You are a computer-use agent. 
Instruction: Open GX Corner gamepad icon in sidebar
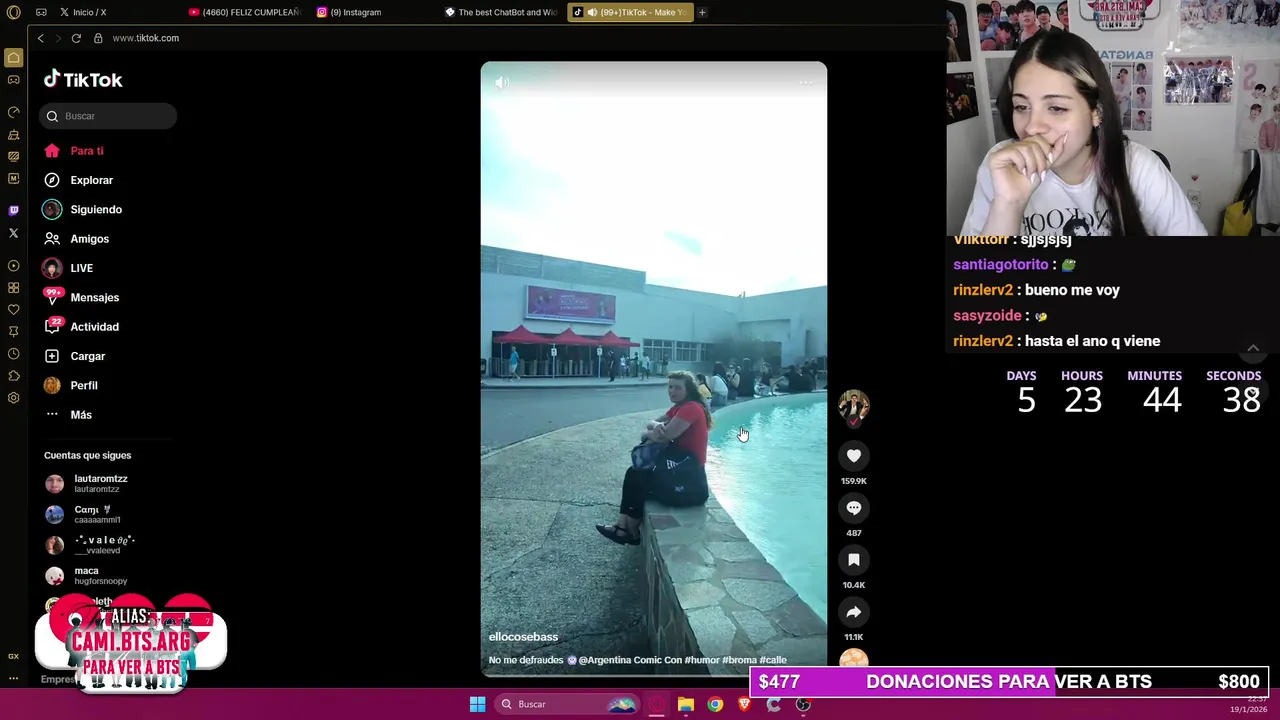[x=13, y=80]
